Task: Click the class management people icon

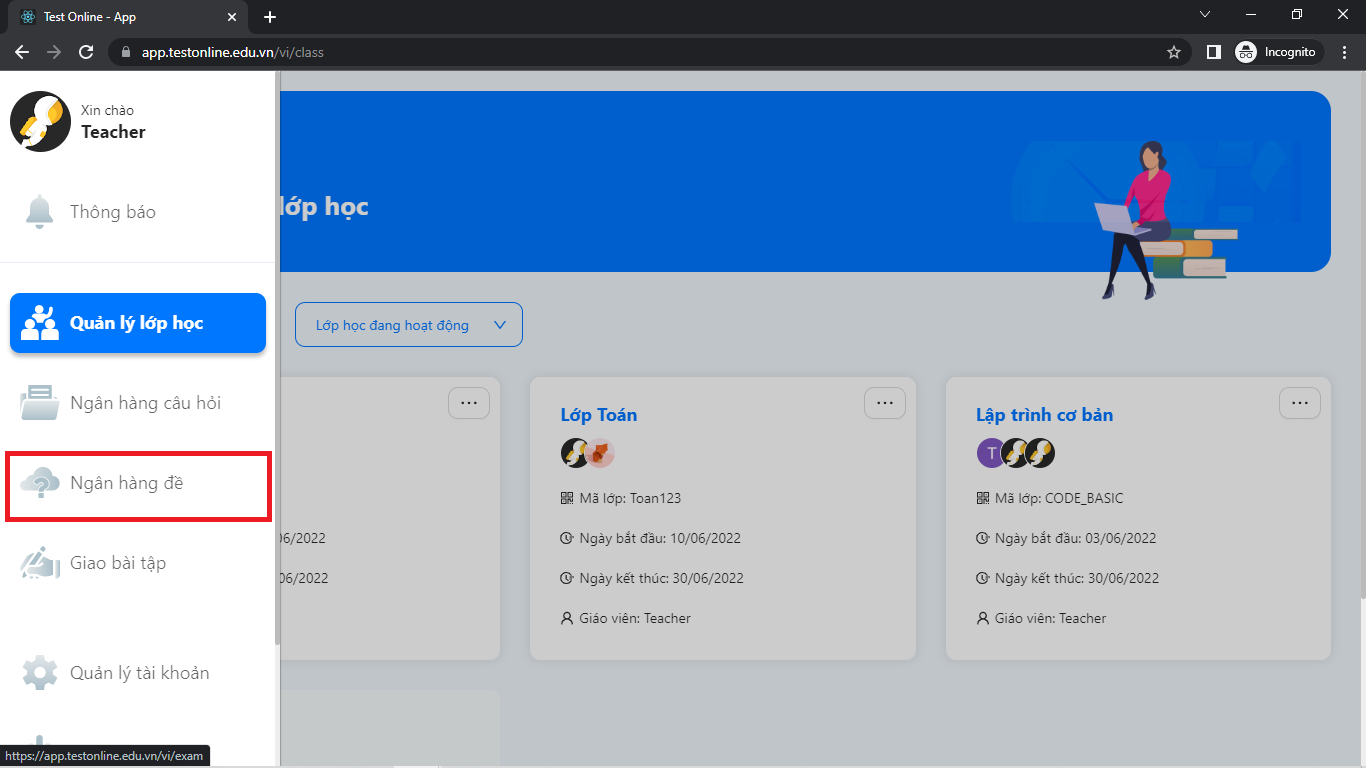Action: tap(40, 323)
